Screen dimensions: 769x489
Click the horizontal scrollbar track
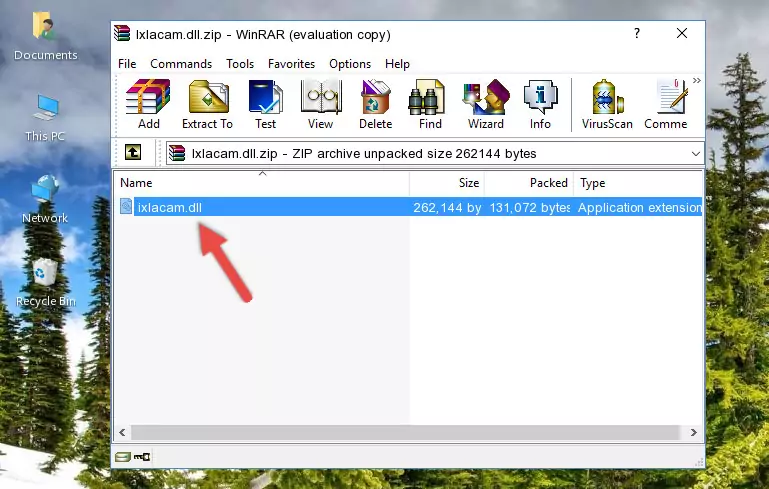(x=405, y=433)
